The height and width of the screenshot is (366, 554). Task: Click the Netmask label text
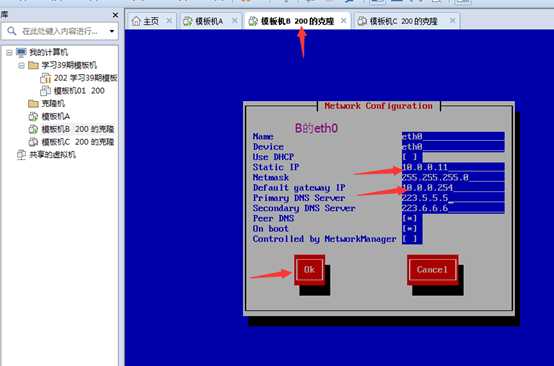pyautogui.click(x=271, y=177)
